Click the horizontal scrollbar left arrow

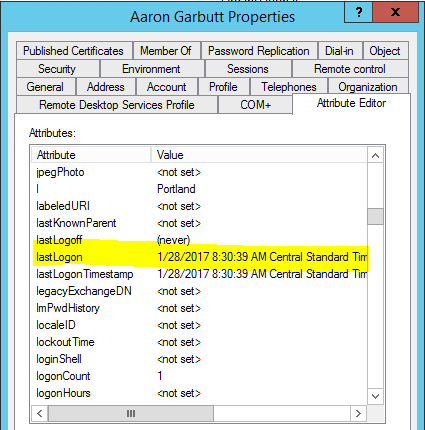click(x=40, y=414)
